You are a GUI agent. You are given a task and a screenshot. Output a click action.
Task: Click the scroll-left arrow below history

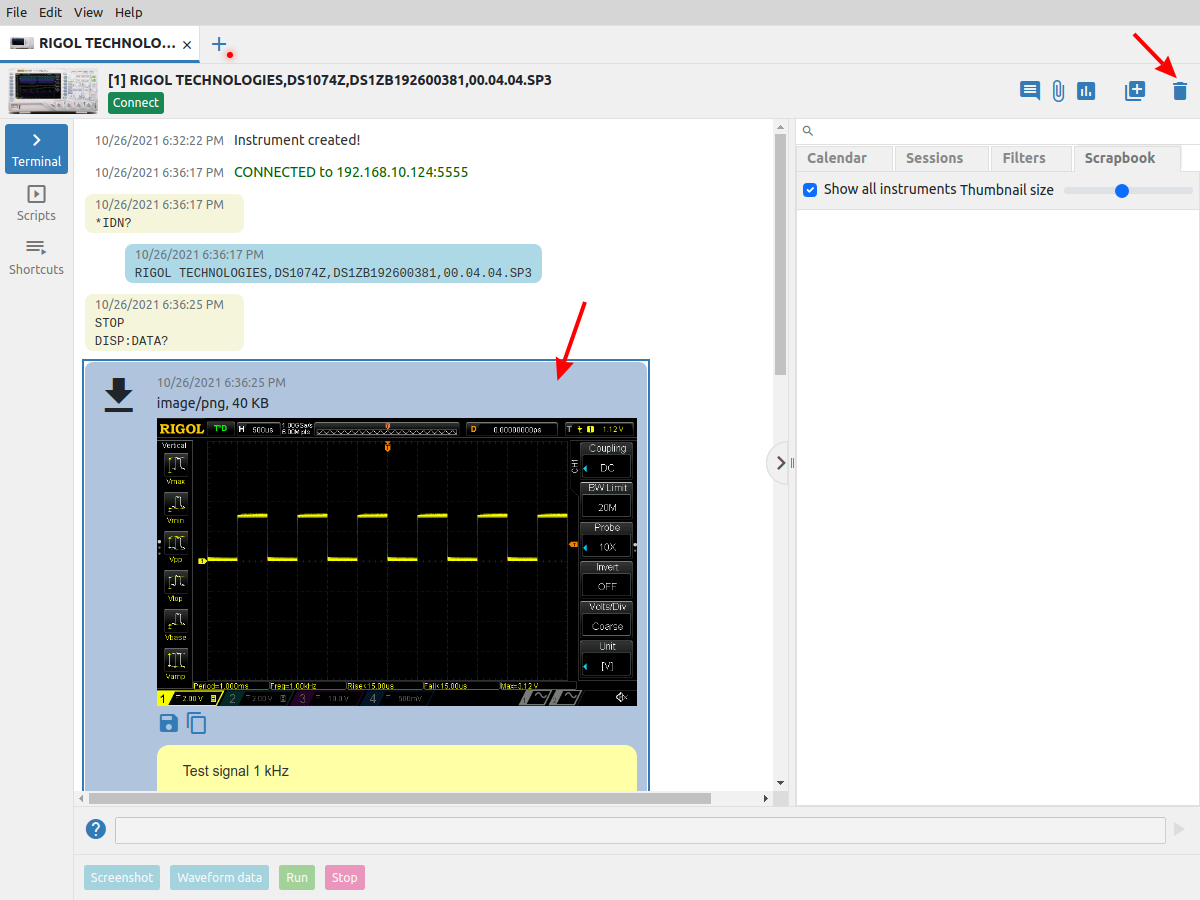point(82,799)
